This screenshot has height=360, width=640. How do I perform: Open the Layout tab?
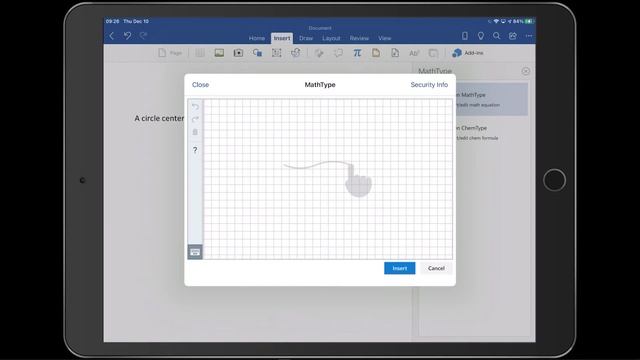331,38
